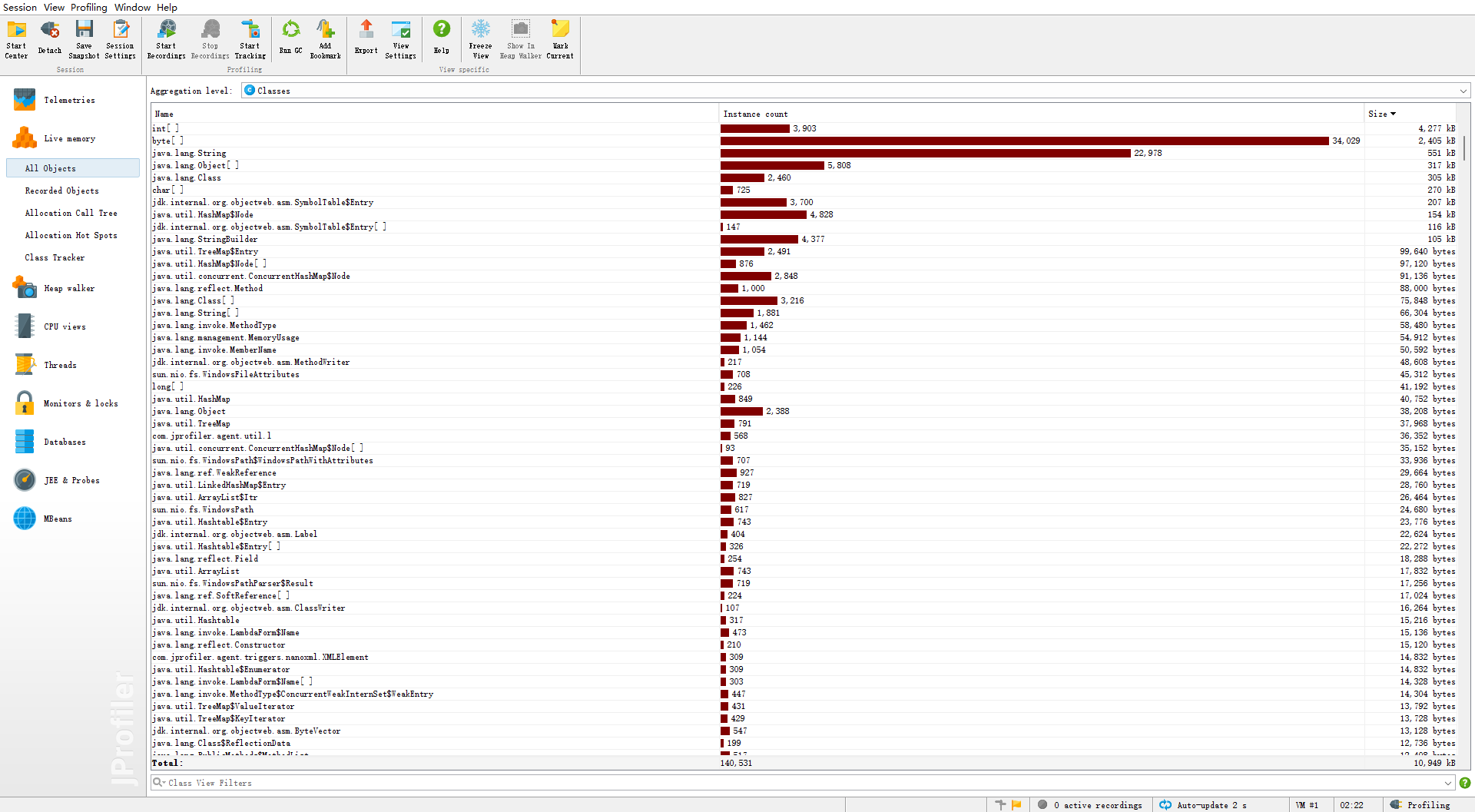Click the pin icon in status bar
The image size is (1475, 812).
1000,805
